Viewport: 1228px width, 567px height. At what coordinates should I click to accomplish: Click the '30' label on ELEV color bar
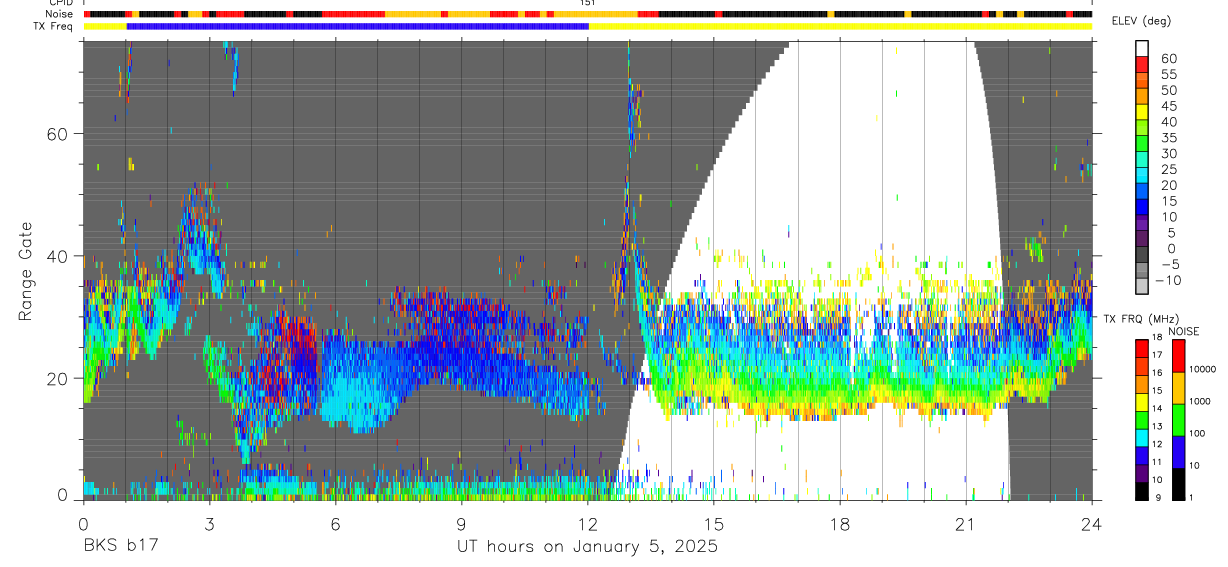point(1167,153)
